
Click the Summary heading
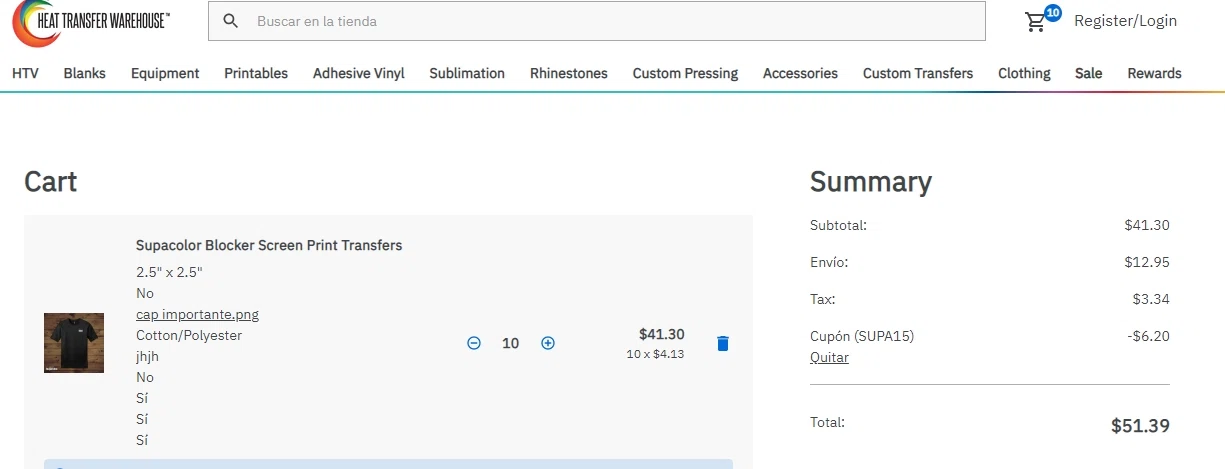click(x=871, y=181)
